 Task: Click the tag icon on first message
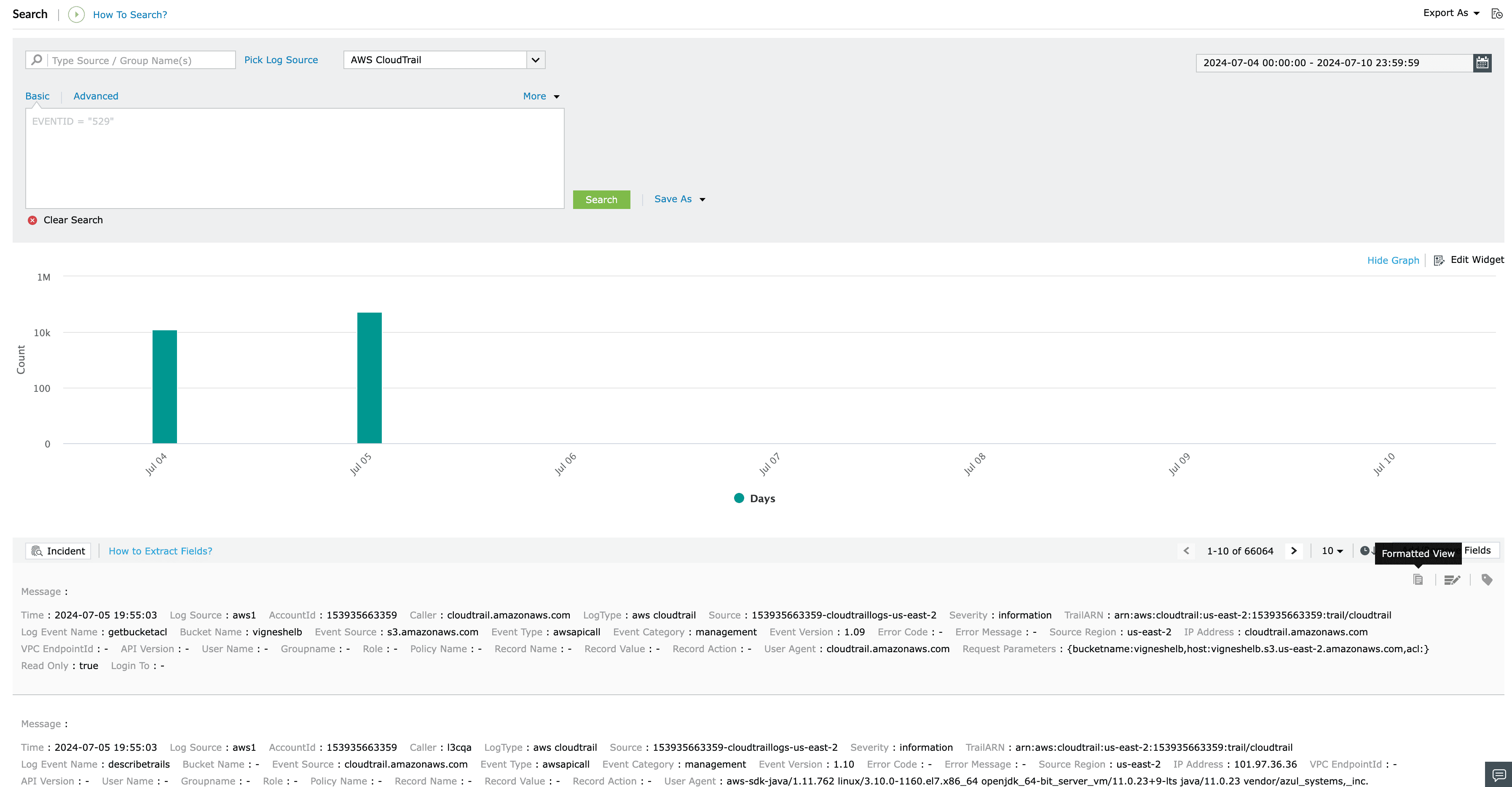[1487, 580]
